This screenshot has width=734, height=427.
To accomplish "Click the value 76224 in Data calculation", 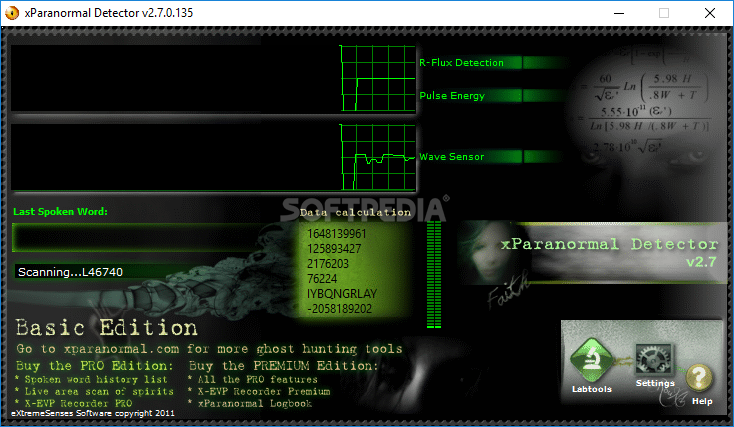I will (x=322, y=279).
